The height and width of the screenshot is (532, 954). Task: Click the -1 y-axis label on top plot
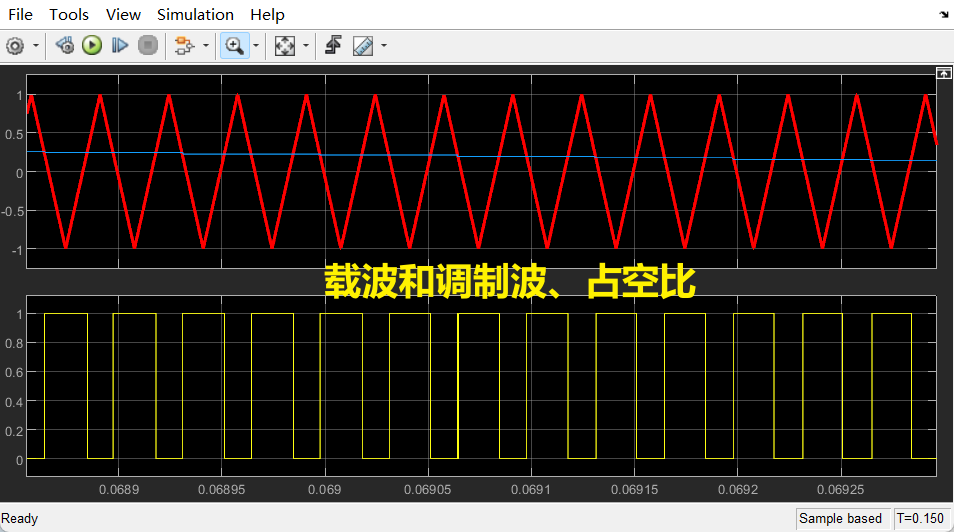click(x=16, y=250)
